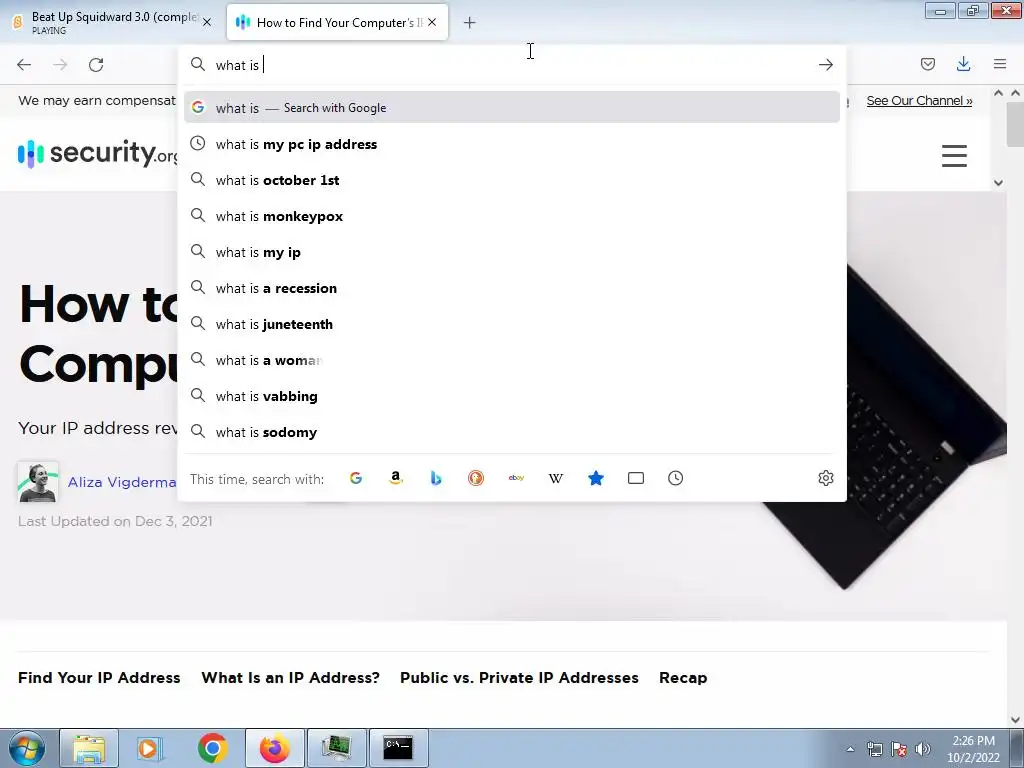Search this time with Bing
The height and width of the screenshot is (768, 1024).
436,478
